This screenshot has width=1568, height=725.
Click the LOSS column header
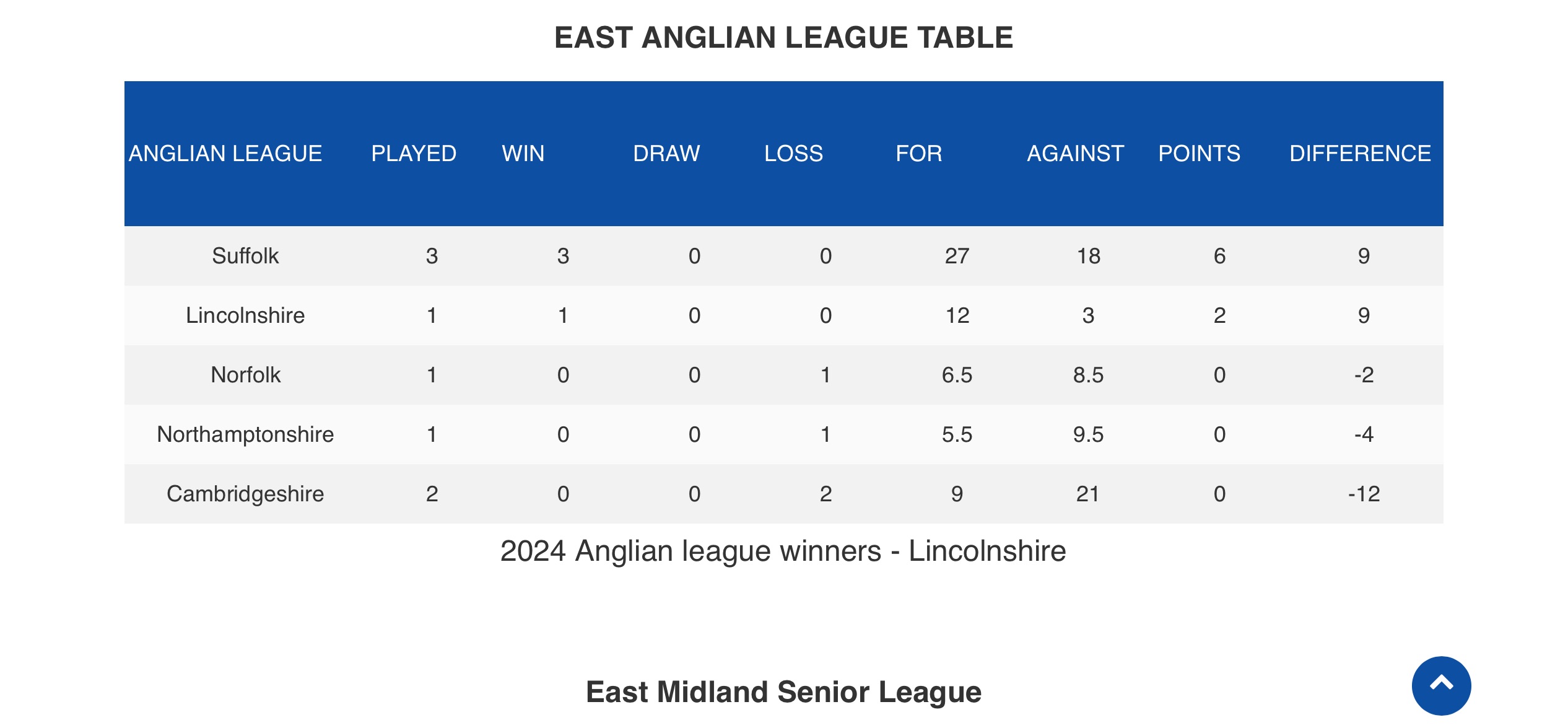coord(793,153)
